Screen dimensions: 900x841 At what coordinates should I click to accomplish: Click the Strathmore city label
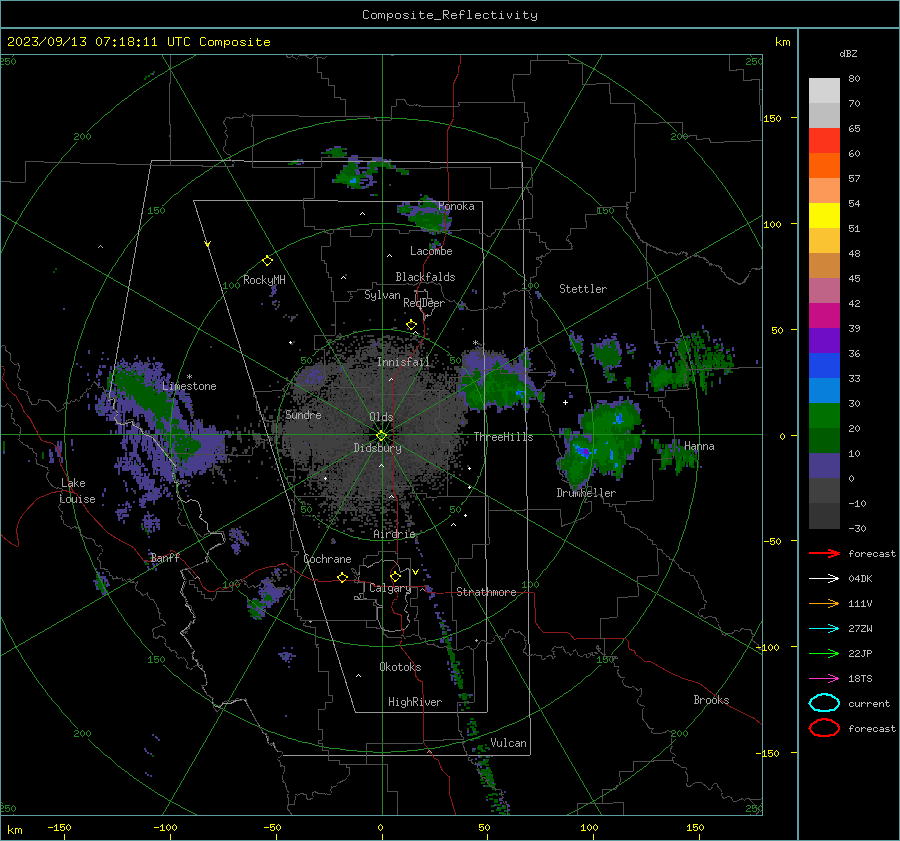click(x=486, y=592)
